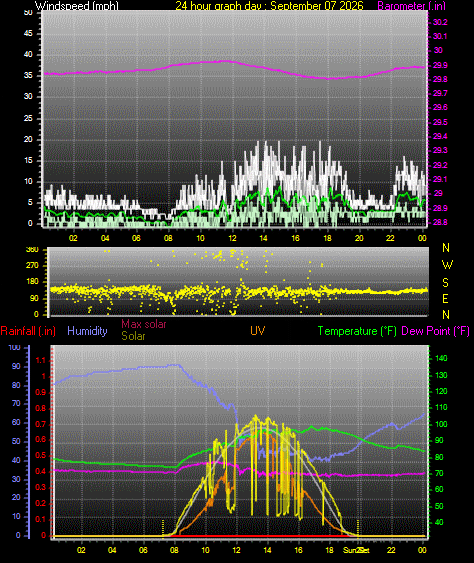Click the "360" wind direction axis value
Viewport: 474px width, 563px height.
tap(32, 250)
